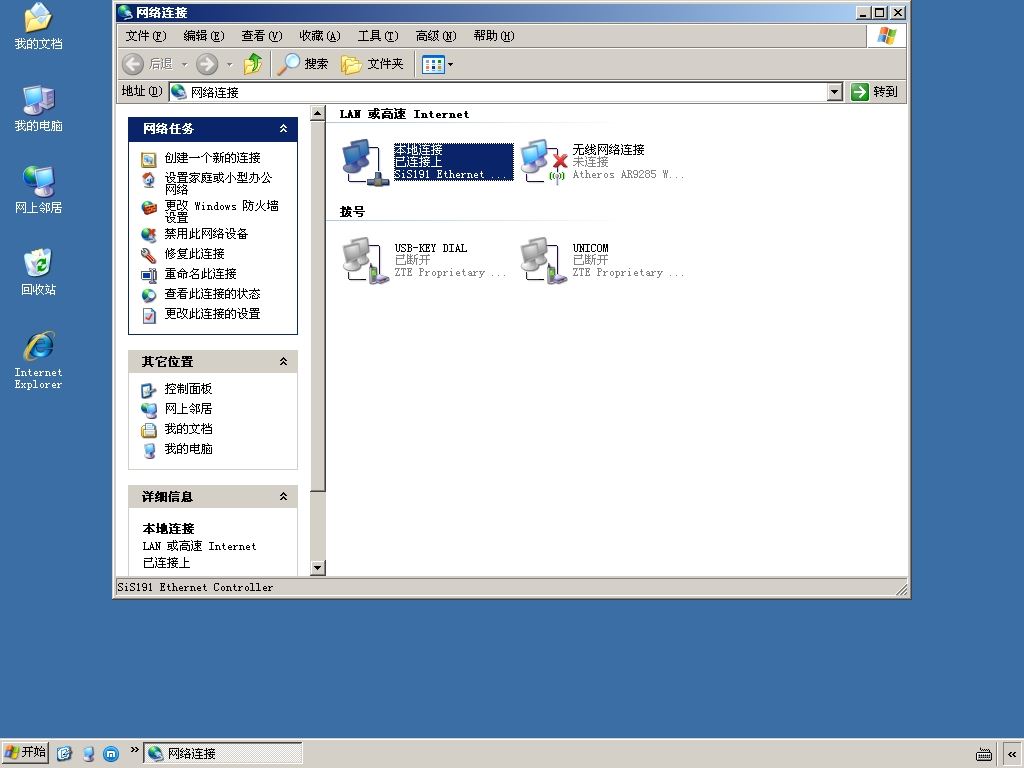
Task: Click the LAN 或高速 Internet group header
Action: (x=404, y=114)
